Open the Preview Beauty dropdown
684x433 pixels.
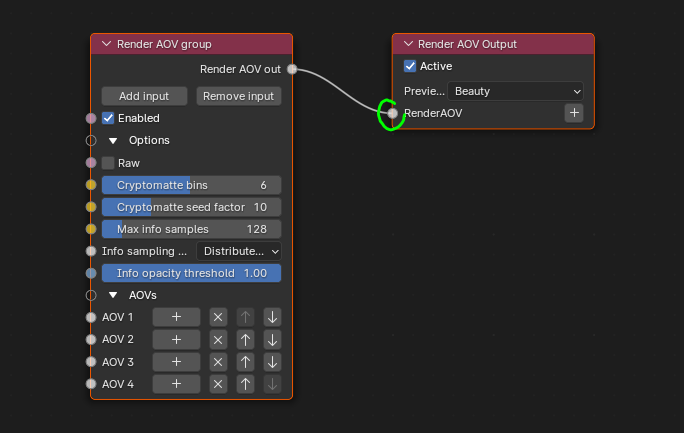[515, 91]
